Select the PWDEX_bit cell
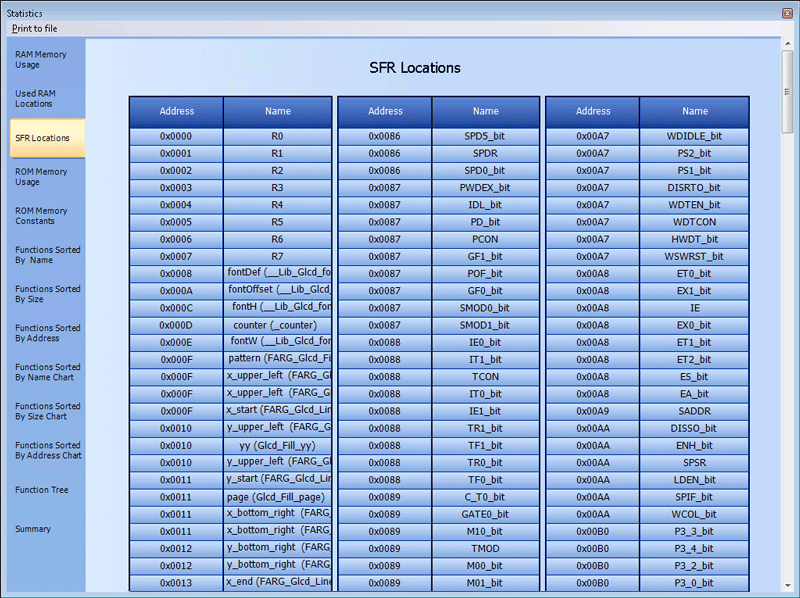The image size is (800, 598). 485,188
